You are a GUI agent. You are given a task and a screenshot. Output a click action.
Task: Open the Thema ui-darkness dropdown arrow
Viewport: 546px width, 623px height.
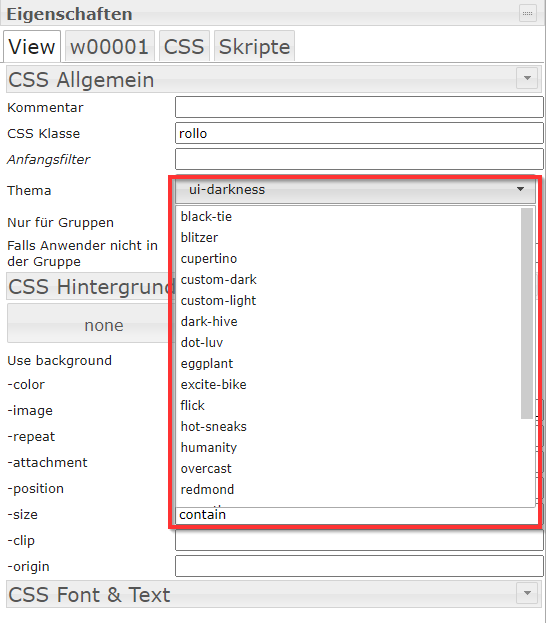(x=520, y=190)
